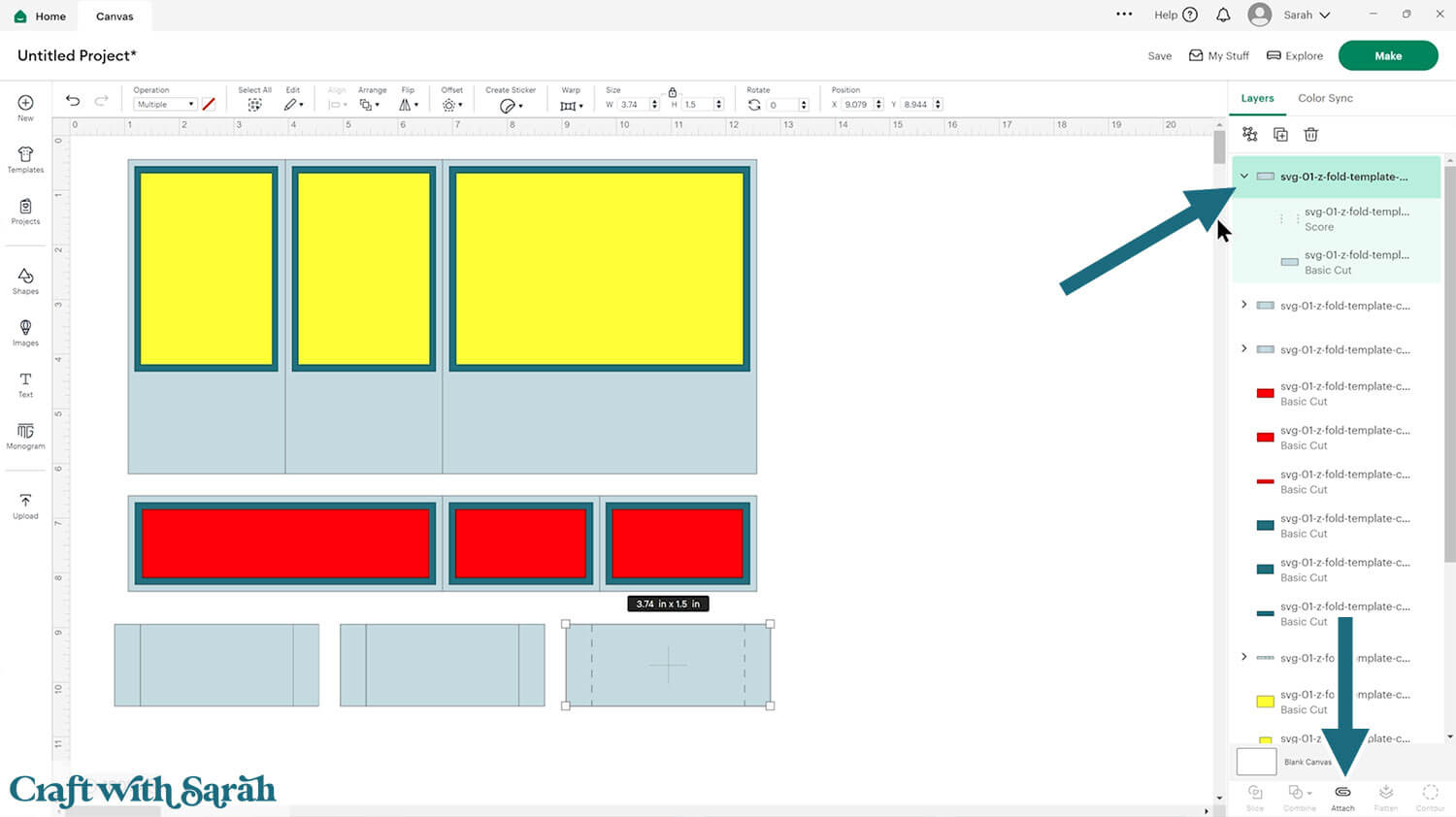Expand the second svg-01-z-fold-template group

[x=1244, y=305]
